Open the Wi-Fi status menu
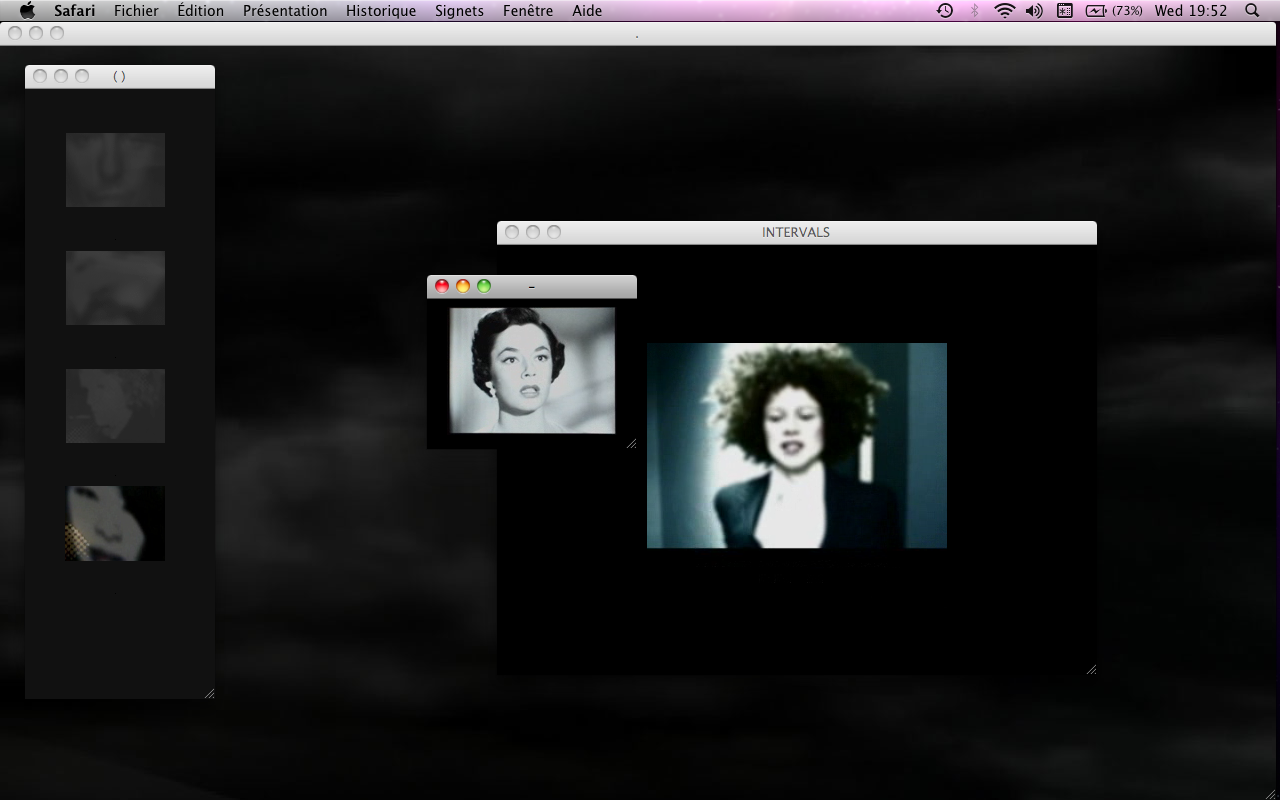 click(x=1004, y=11)
